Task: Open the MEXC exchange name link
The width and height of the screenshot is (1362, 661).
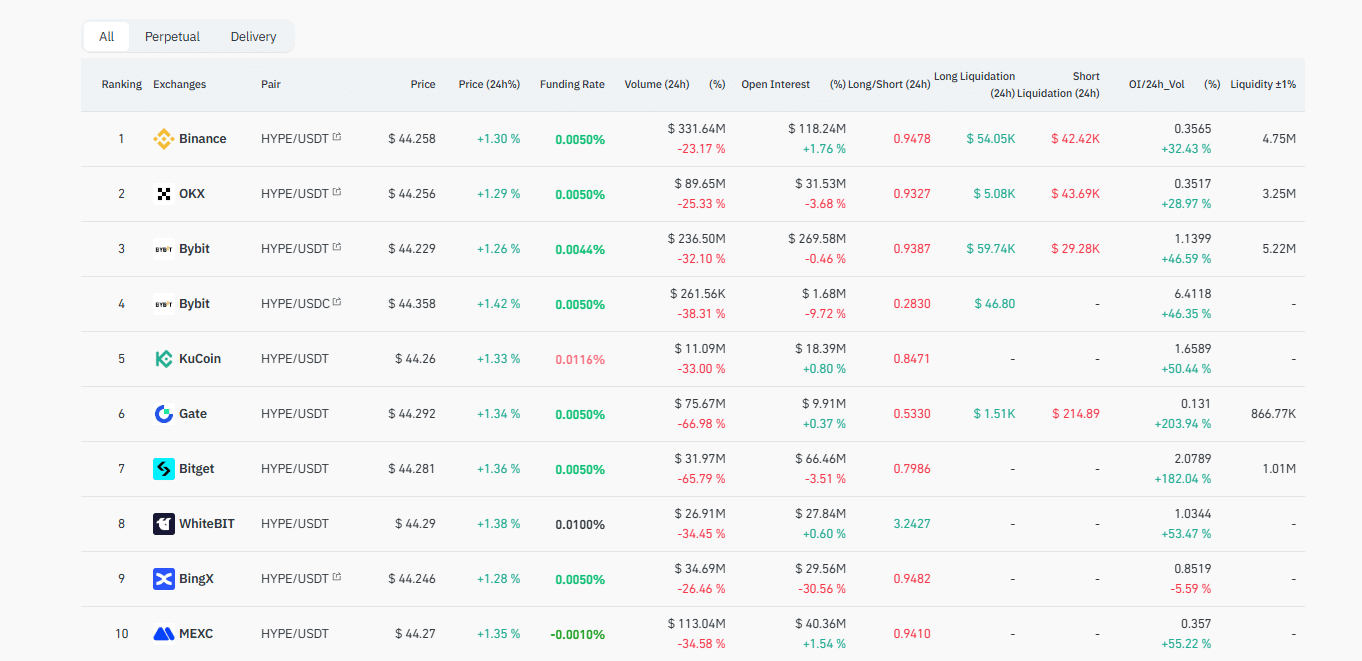Action: (x=196, y=634)
